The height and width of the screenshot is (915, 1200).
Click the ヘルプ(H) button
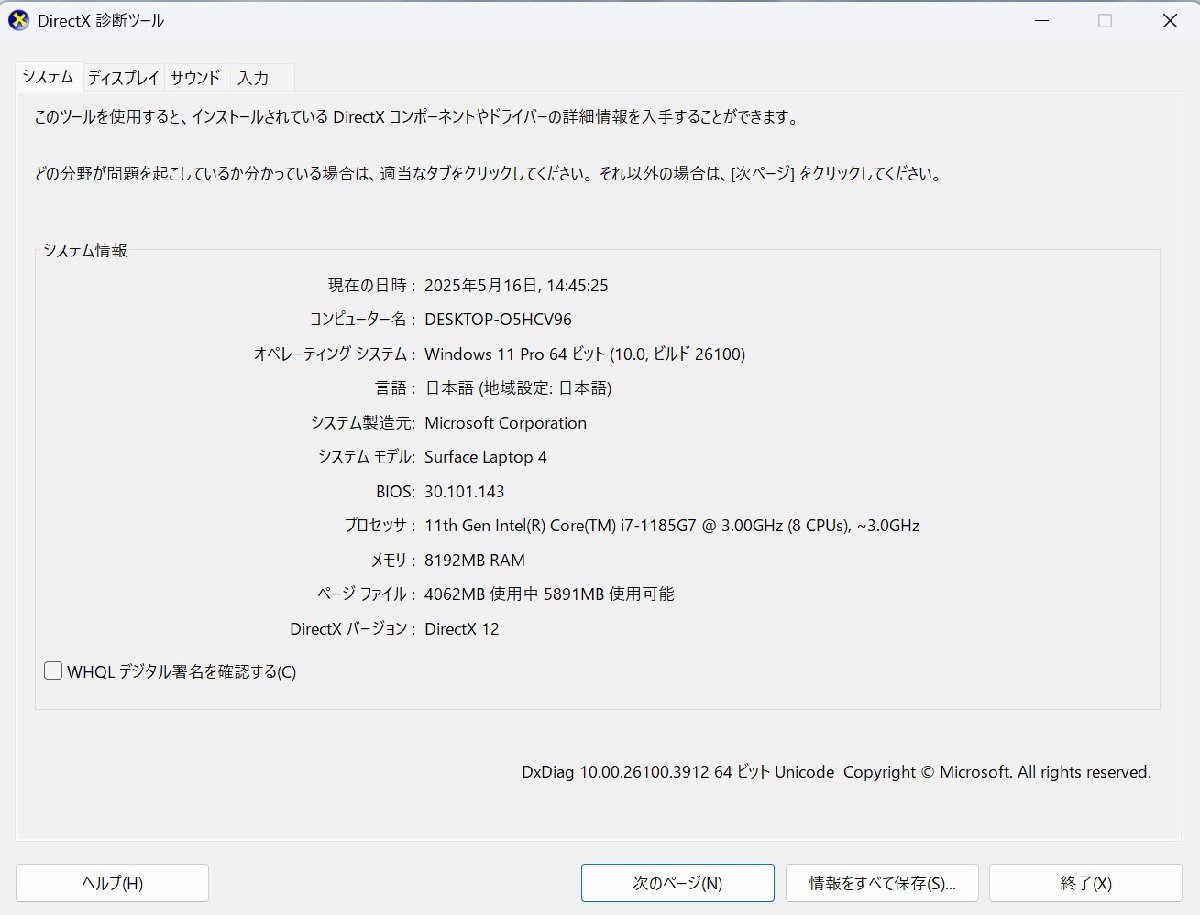pos(112,883)
